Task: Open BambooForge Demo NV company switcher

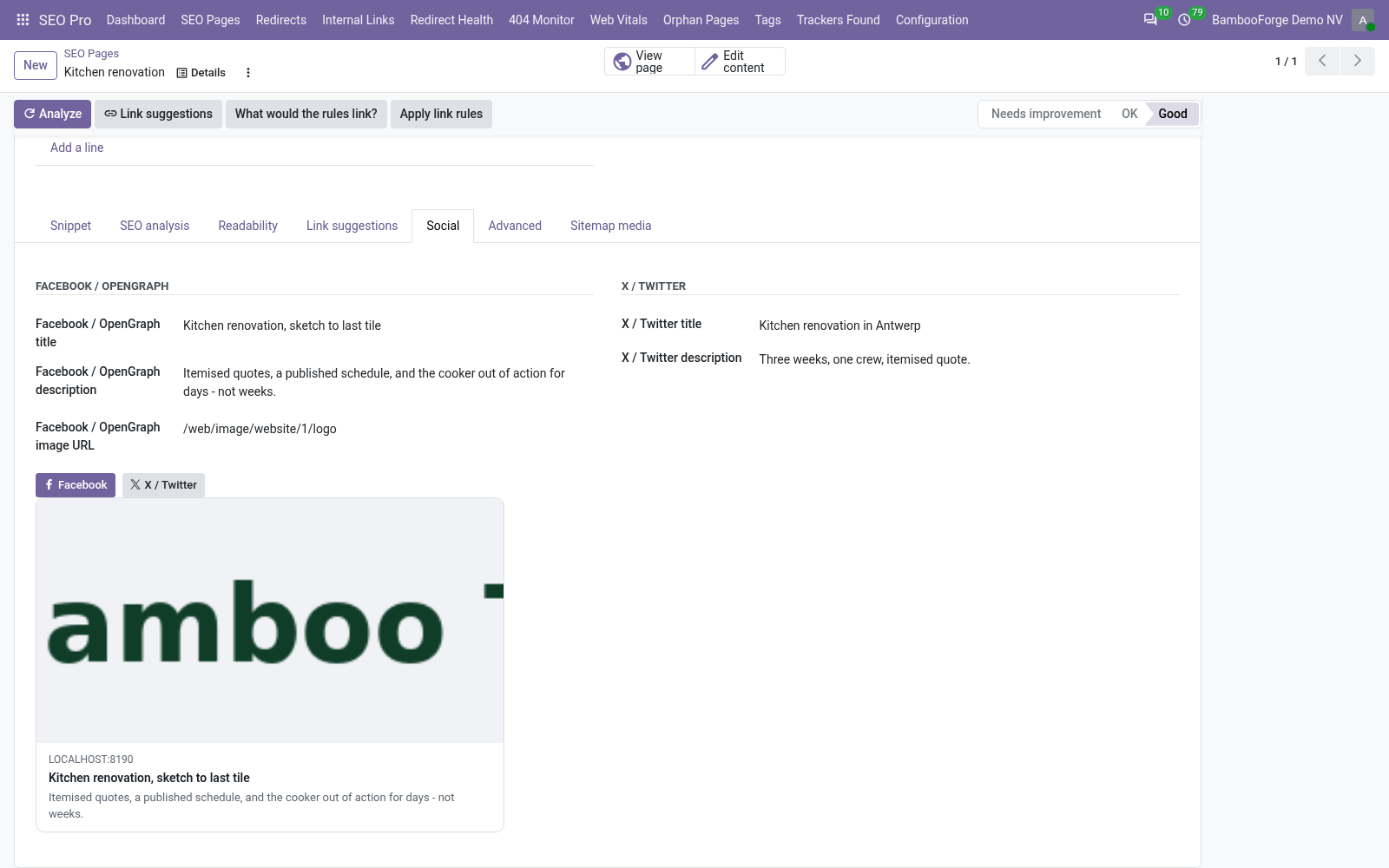Action: pyautogui.click(x=1277, y=20)
